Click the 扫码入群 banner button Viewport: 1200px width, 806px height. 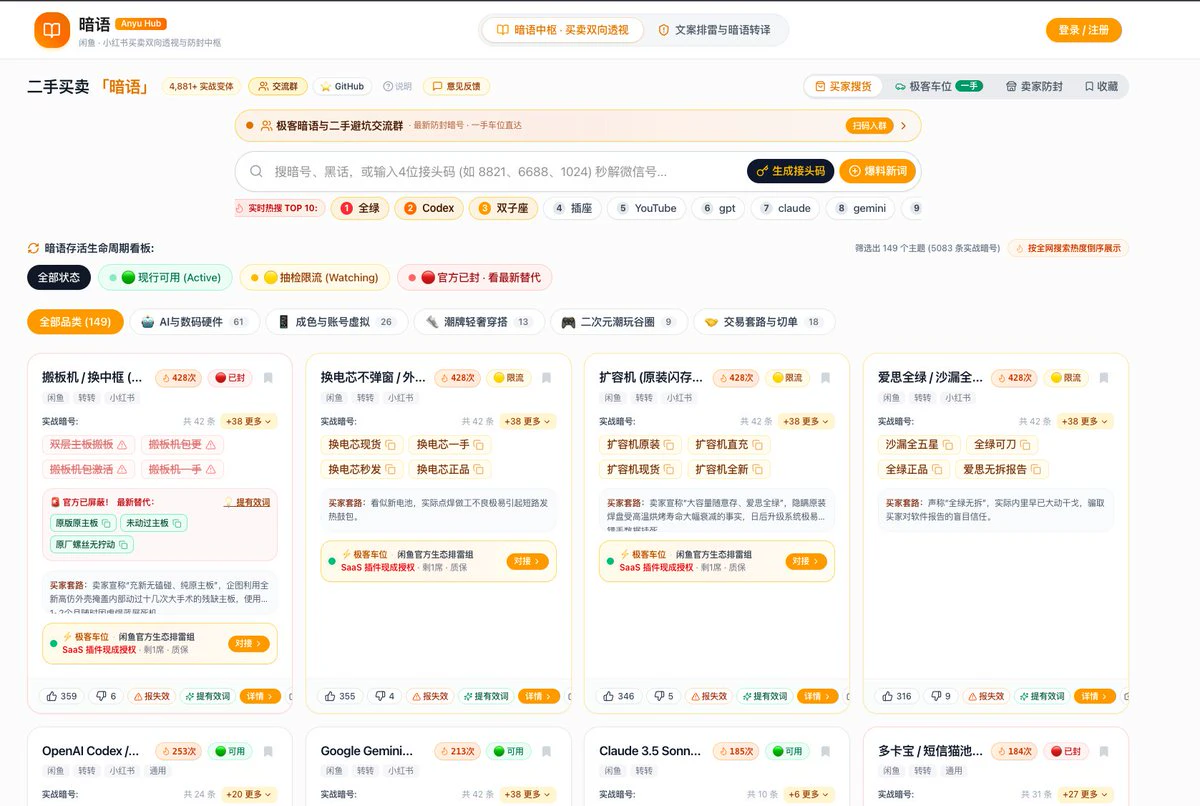pyautogui.click(x=868, y=126)
